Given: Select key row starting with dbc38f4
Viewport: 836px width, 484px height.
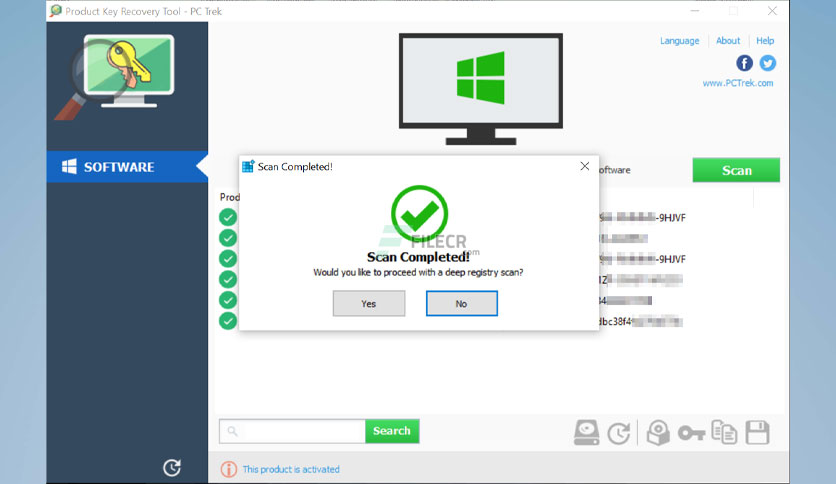Looking at the screenshot, I should click(x=641, y=321).
